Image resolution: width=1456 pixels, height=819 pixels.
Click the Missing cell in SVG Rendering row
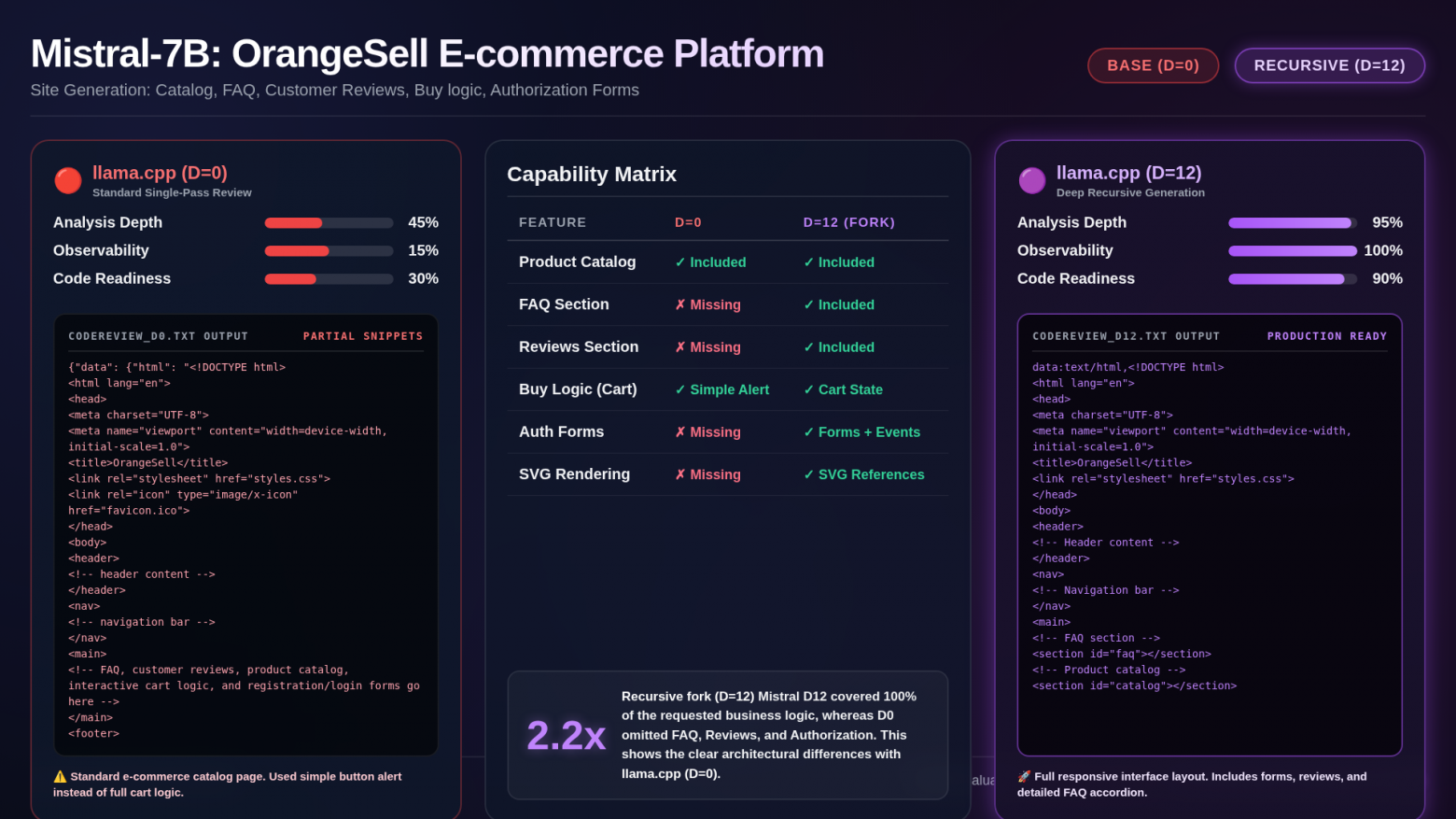click(x=707, y=474)
